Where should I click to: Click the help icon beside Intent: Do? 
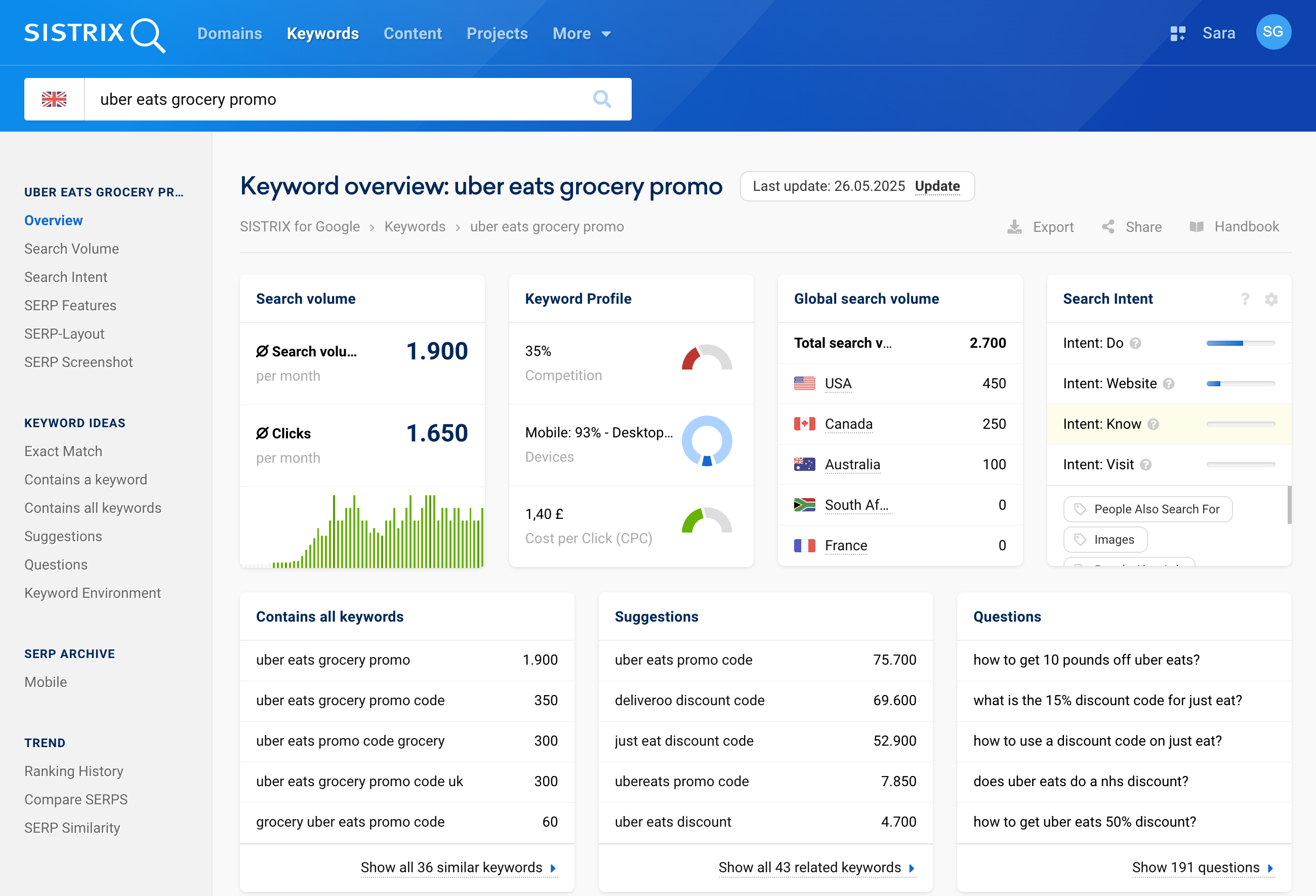point(1135,343)
